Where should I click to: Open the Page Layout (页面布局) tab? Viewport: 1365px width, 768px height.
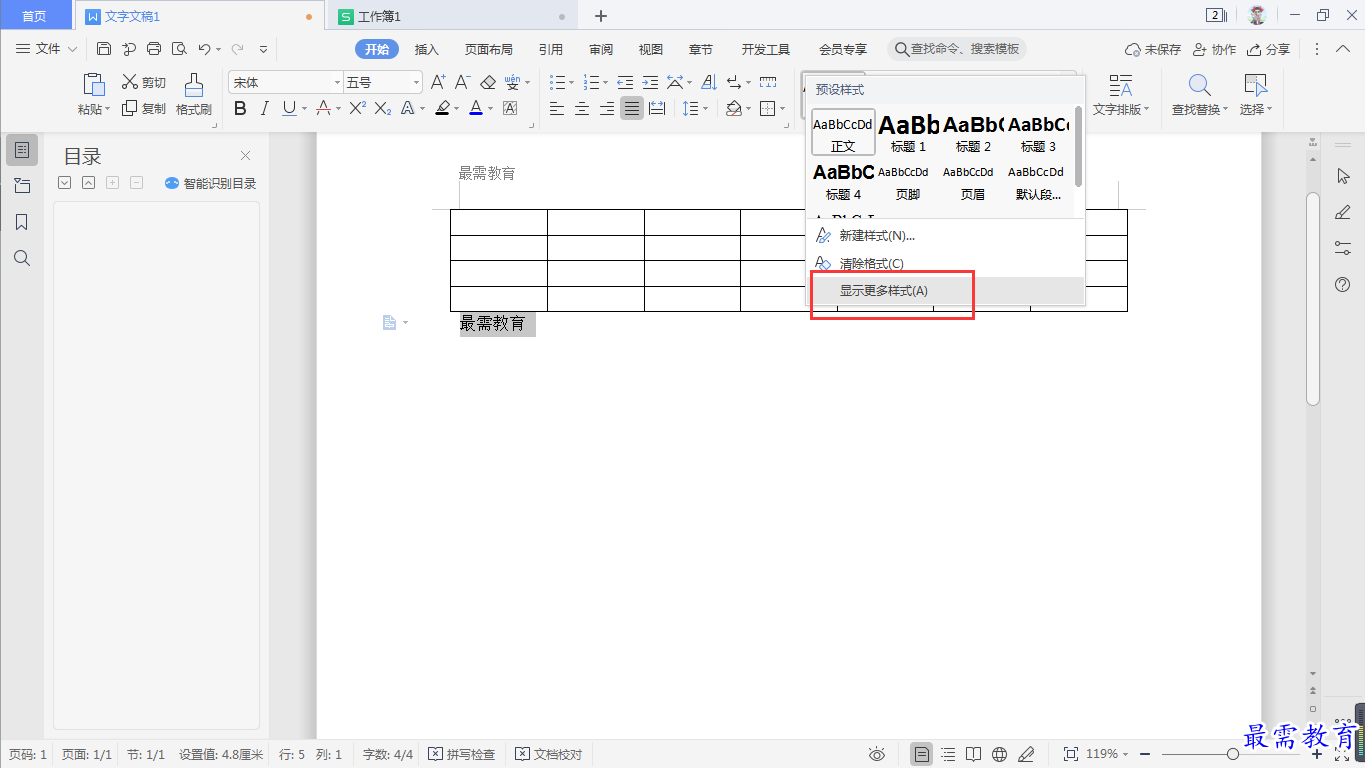[489, 49]
